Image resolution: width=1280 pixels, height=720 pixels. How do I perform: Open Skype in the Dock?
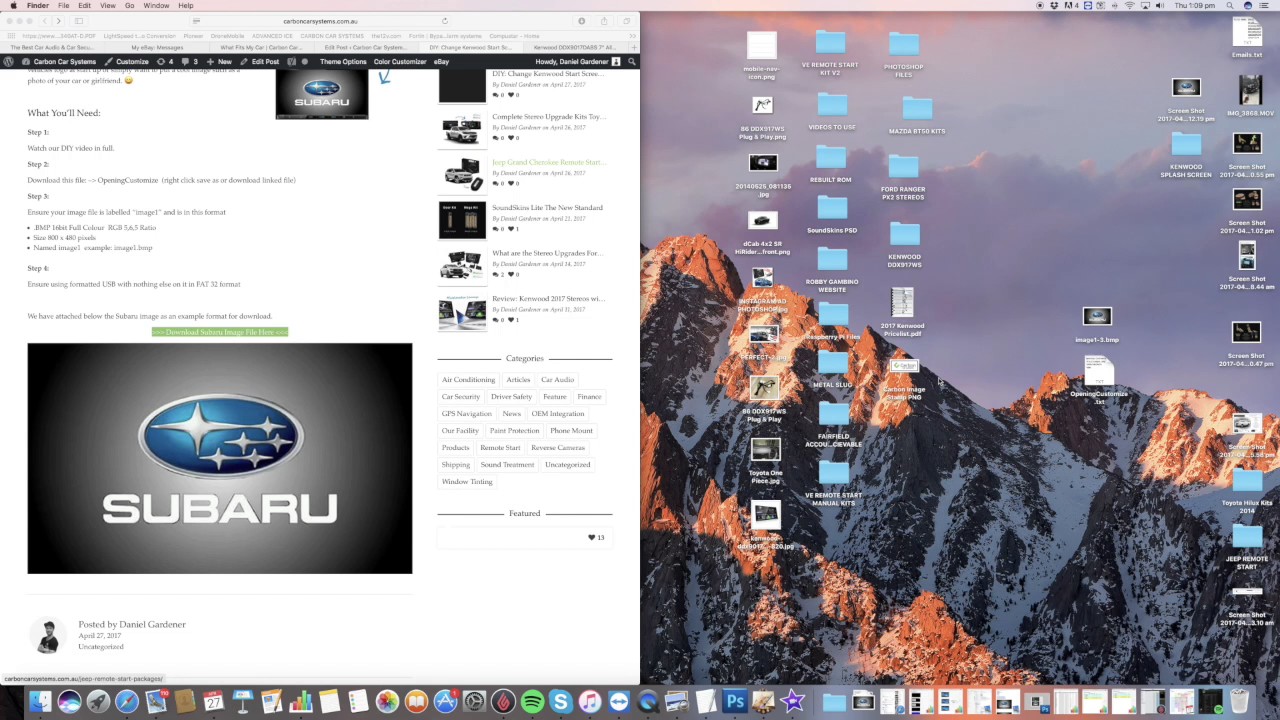[561, 702]
